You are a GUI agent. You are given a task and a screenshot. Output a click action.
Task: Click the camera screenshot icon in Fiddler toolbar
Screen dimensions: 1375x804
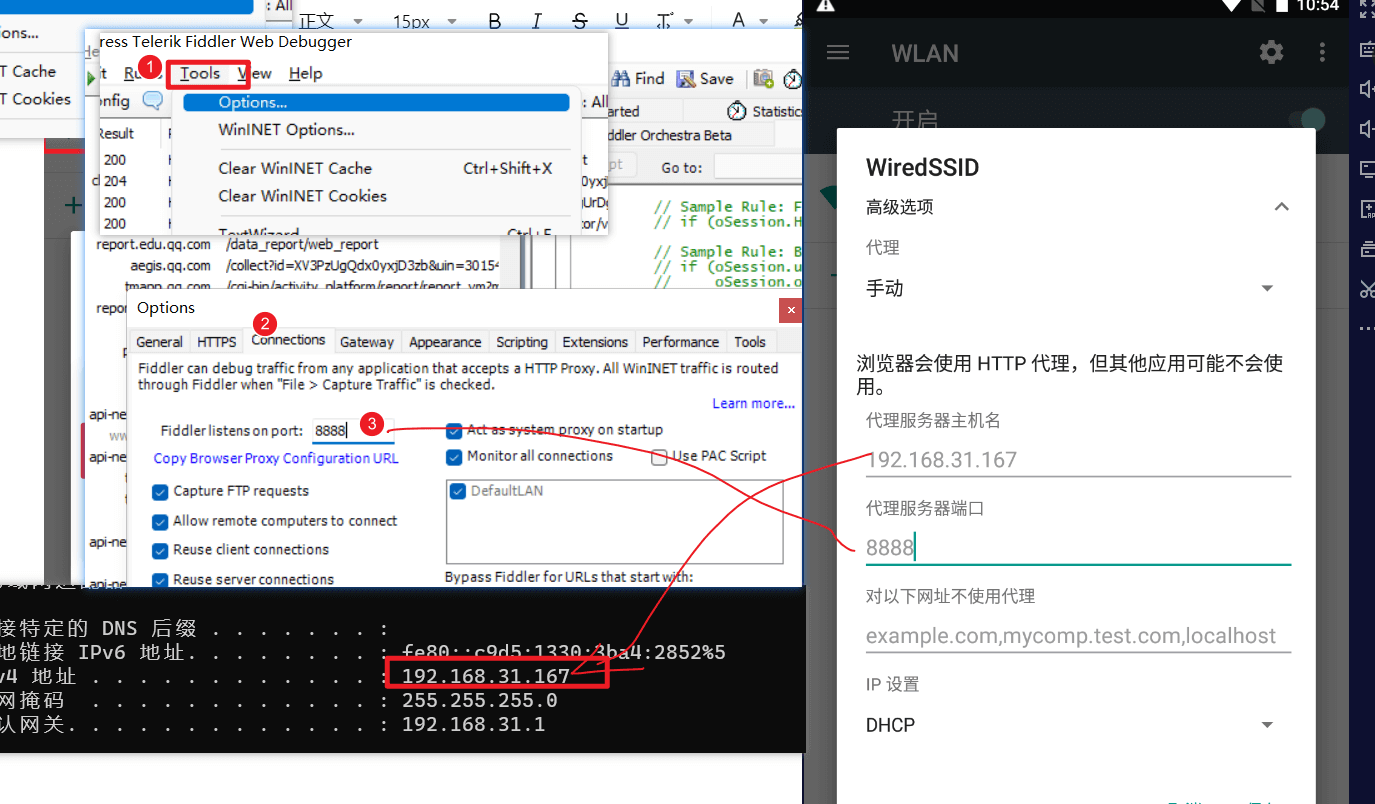(764, 78)
